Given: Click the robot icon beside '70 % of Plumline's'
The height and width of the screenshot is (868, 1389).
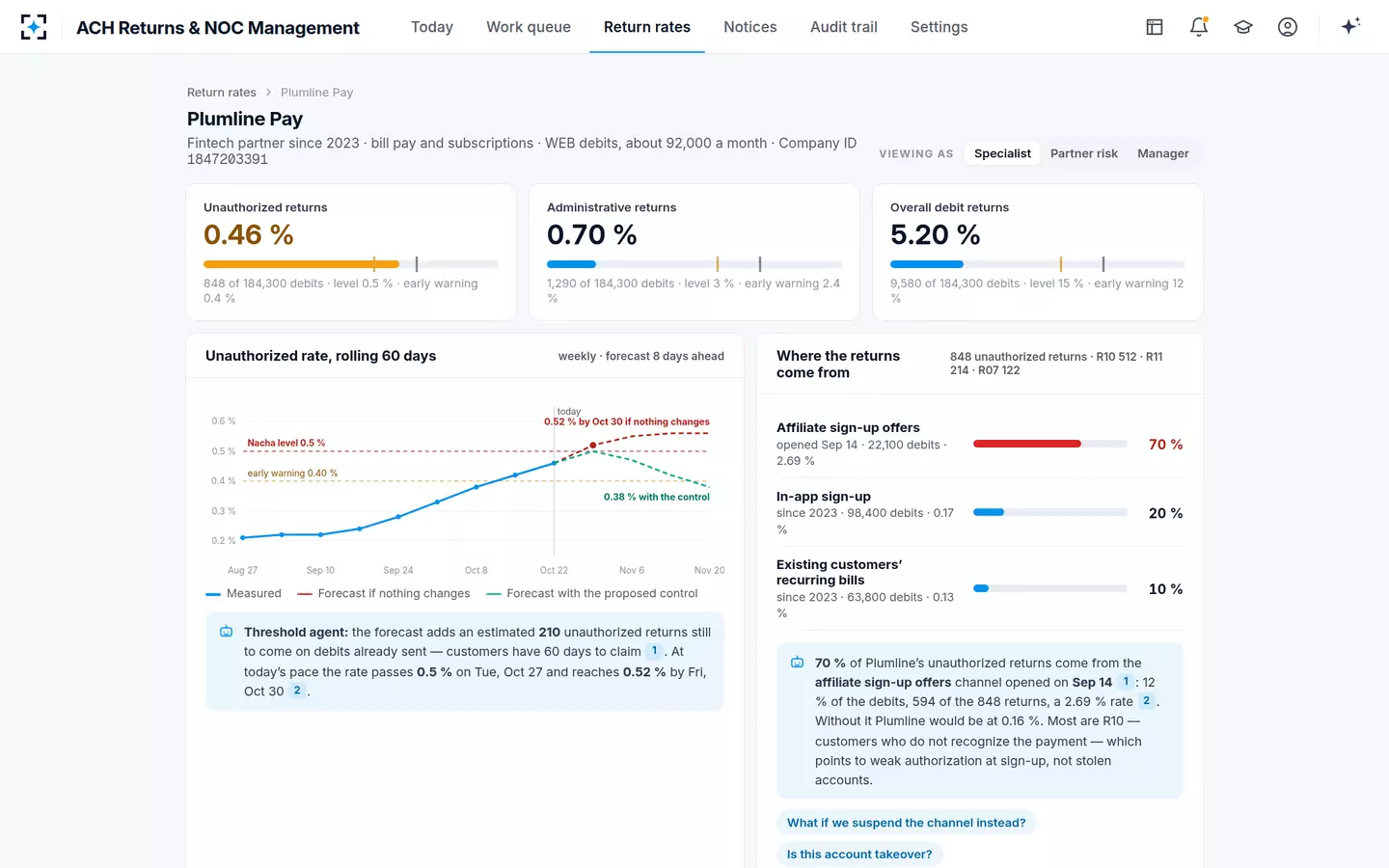Looking at the screenshot, I should pyautogui.click(x=797, y=663).
